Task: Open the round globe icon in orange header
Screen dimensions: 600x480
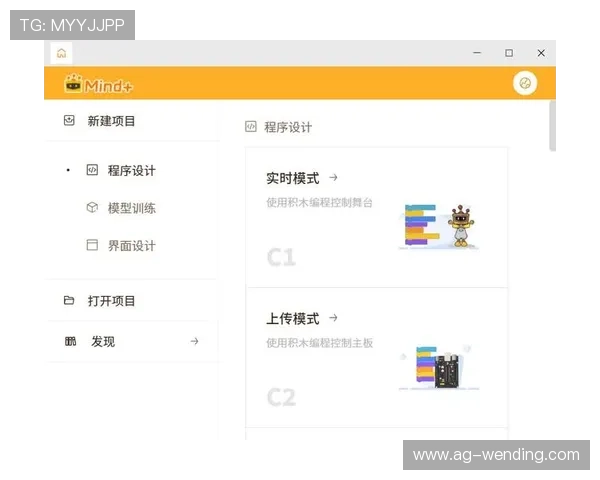Action: tap(525, 83)
